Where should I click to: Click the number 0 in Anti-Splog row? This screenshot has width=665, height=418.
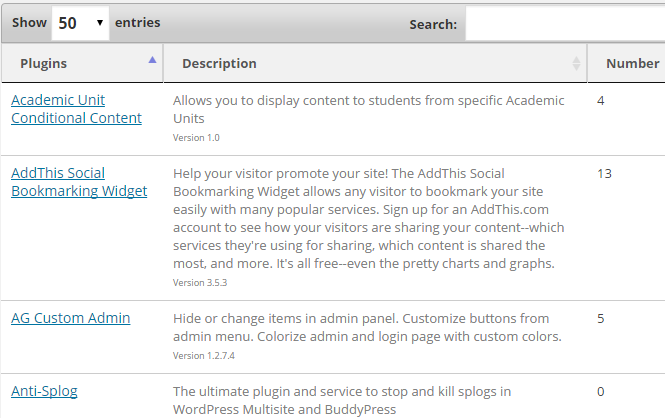click(601, 392)
